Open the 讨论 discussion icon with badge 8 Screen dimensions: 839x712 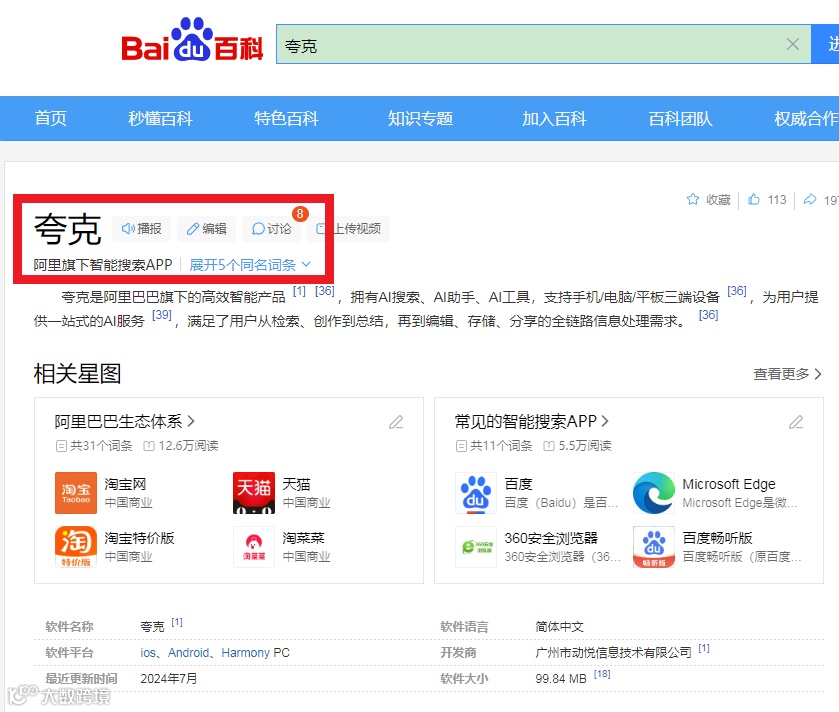click(x=271, y=229)
